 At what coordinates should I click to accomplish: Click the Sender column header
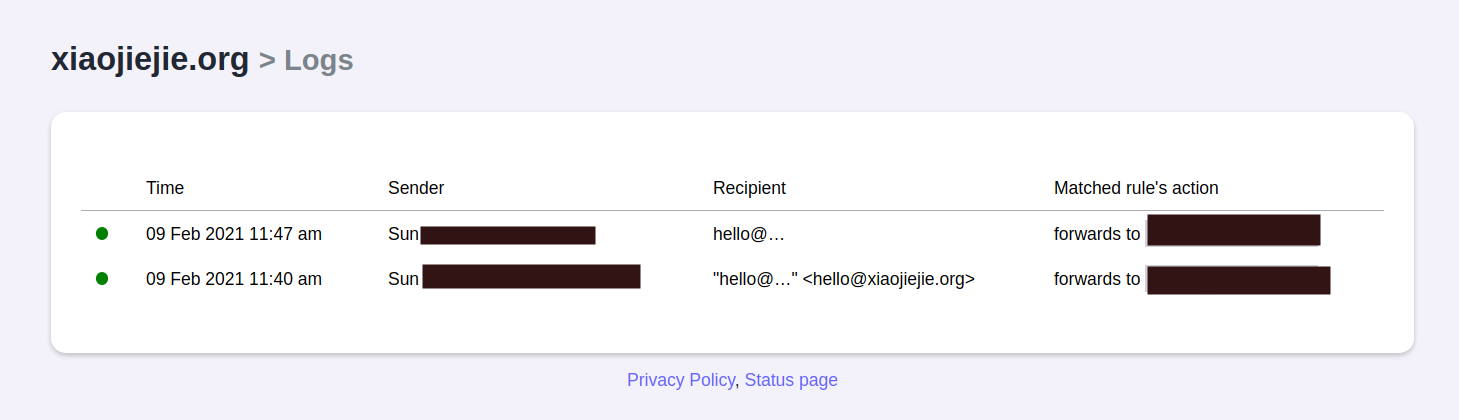(x=416, y=188)
